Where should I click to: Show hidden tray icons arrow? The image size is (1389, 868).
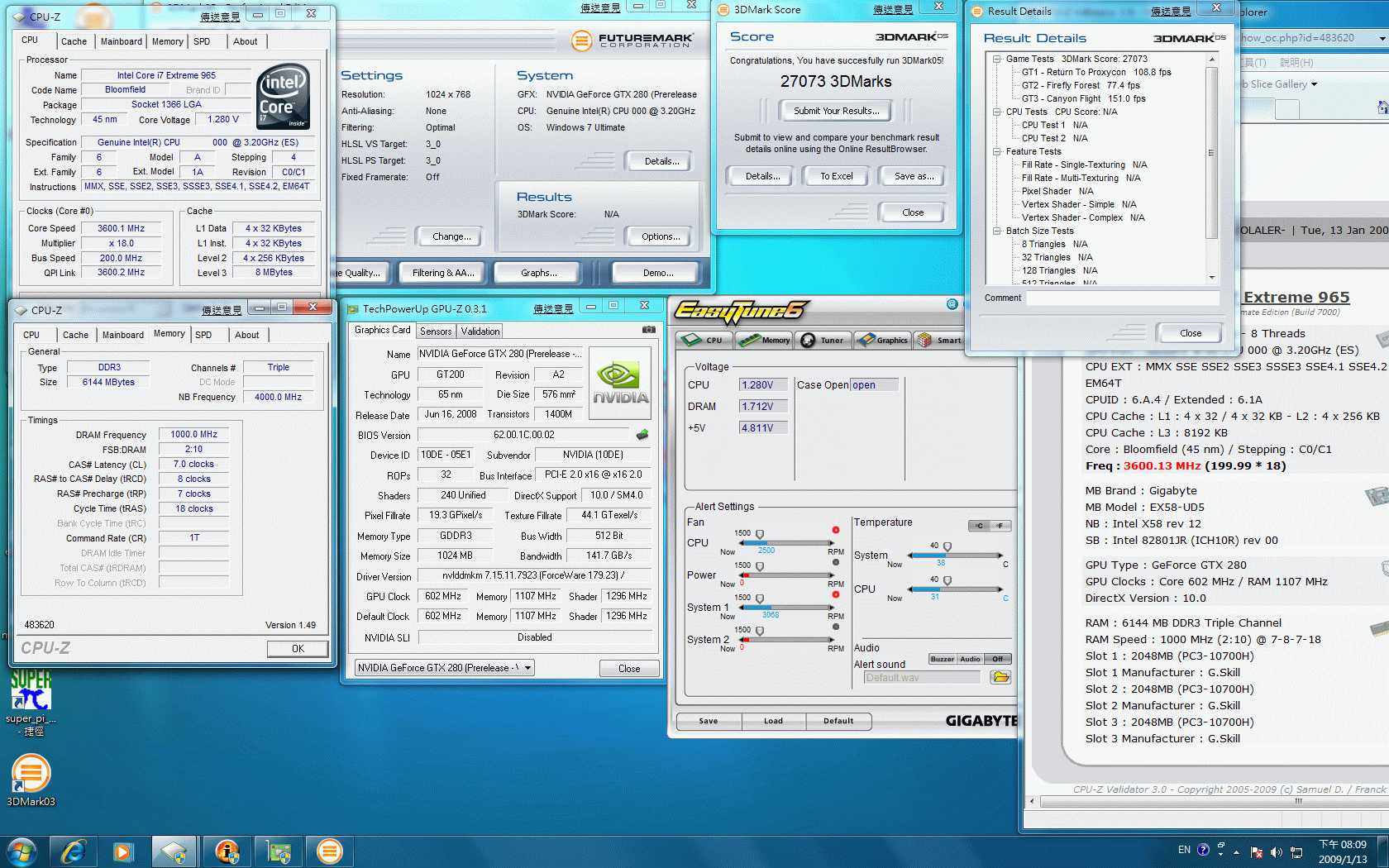(1237, 851)
